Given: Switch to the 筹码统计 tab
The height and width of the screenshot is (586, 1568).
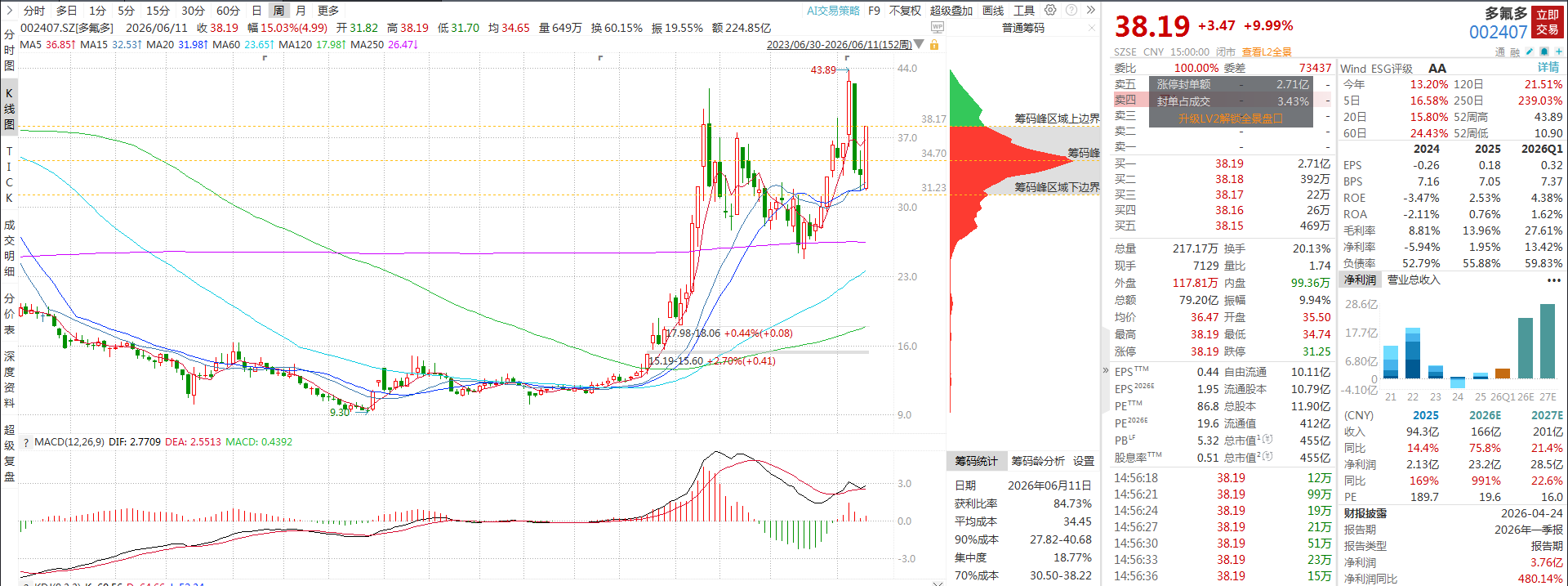Looking at the screenshot, I should (x=976, y=461).
